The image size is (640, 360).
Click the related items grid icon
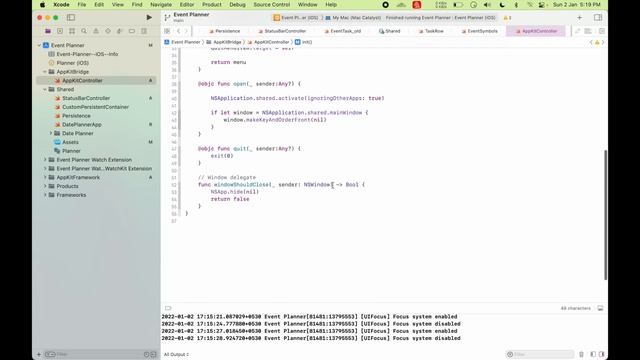(167, 31)
